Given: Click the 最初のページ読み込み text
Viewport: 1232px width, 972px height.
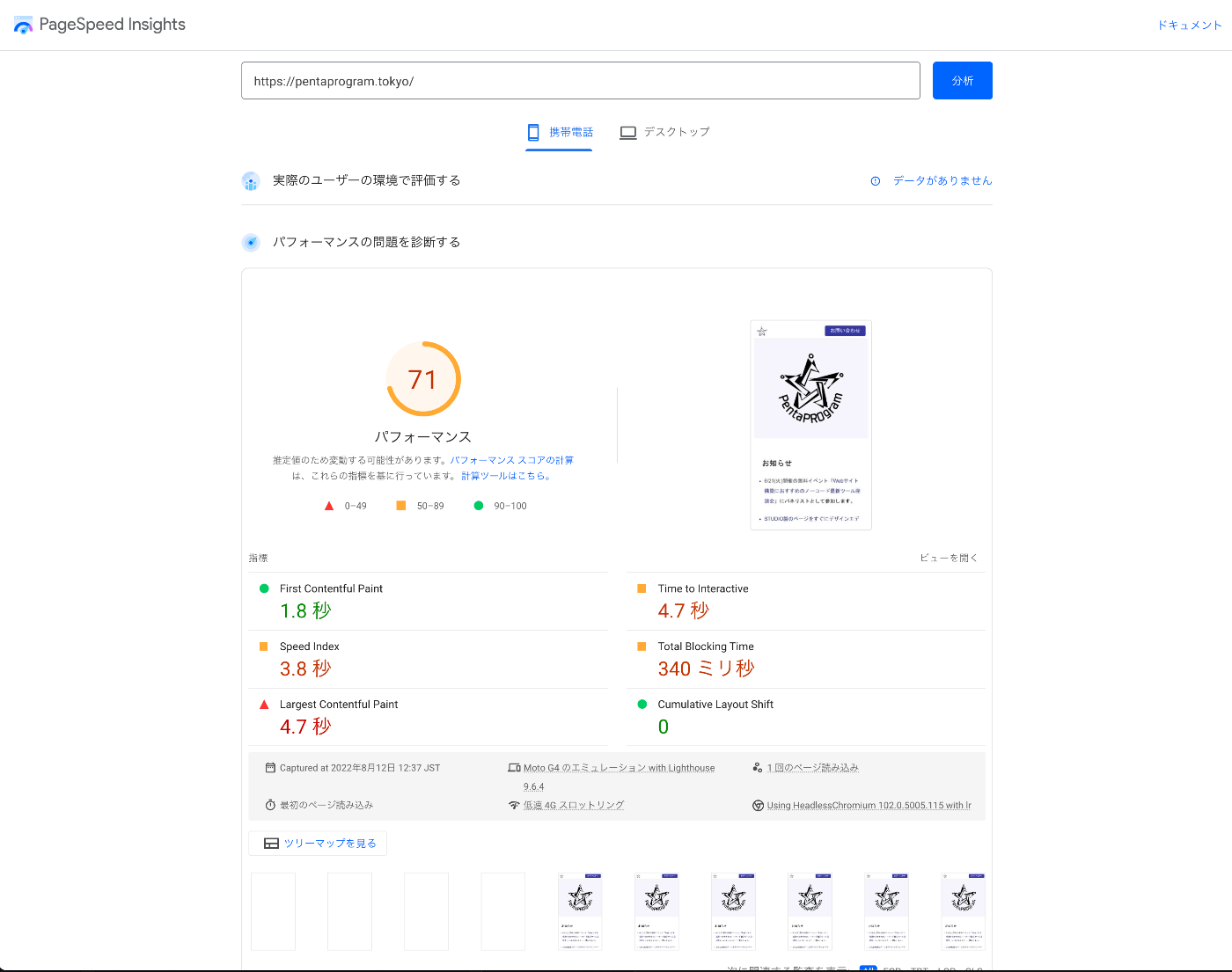Looking at the screenshot, I should tap(326, 805).
